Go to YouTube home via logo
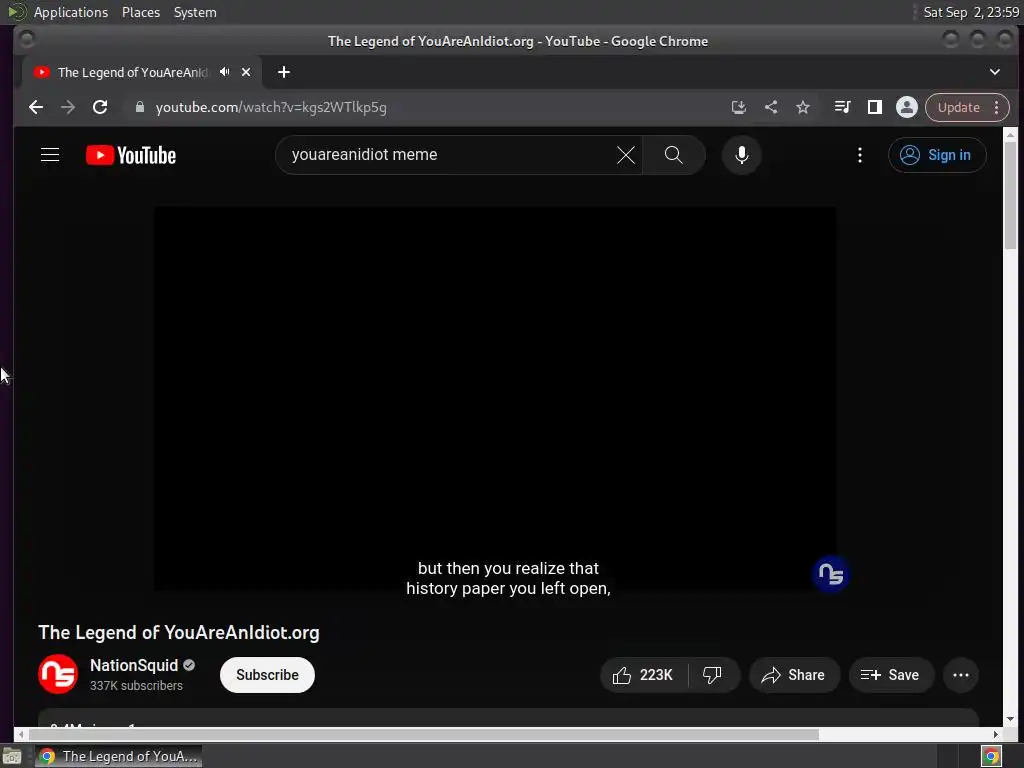 pyautogui.click(x=131, y=155)
